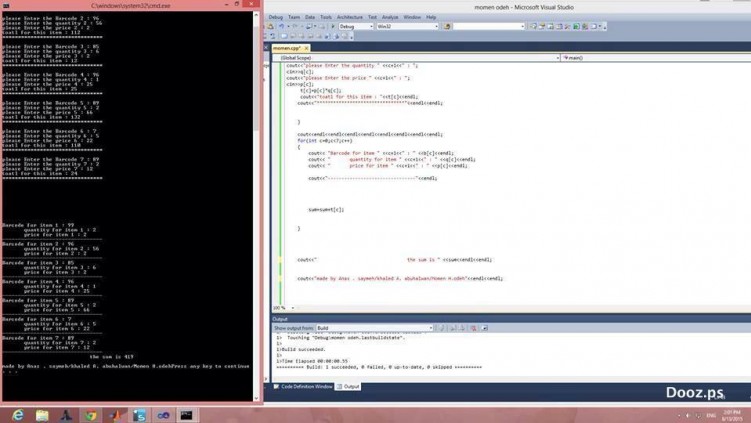This screenshot has height=423, width=751.
Task: Close the momen.cpp tab
Action: pyautogui.click(x=306, y=48)
